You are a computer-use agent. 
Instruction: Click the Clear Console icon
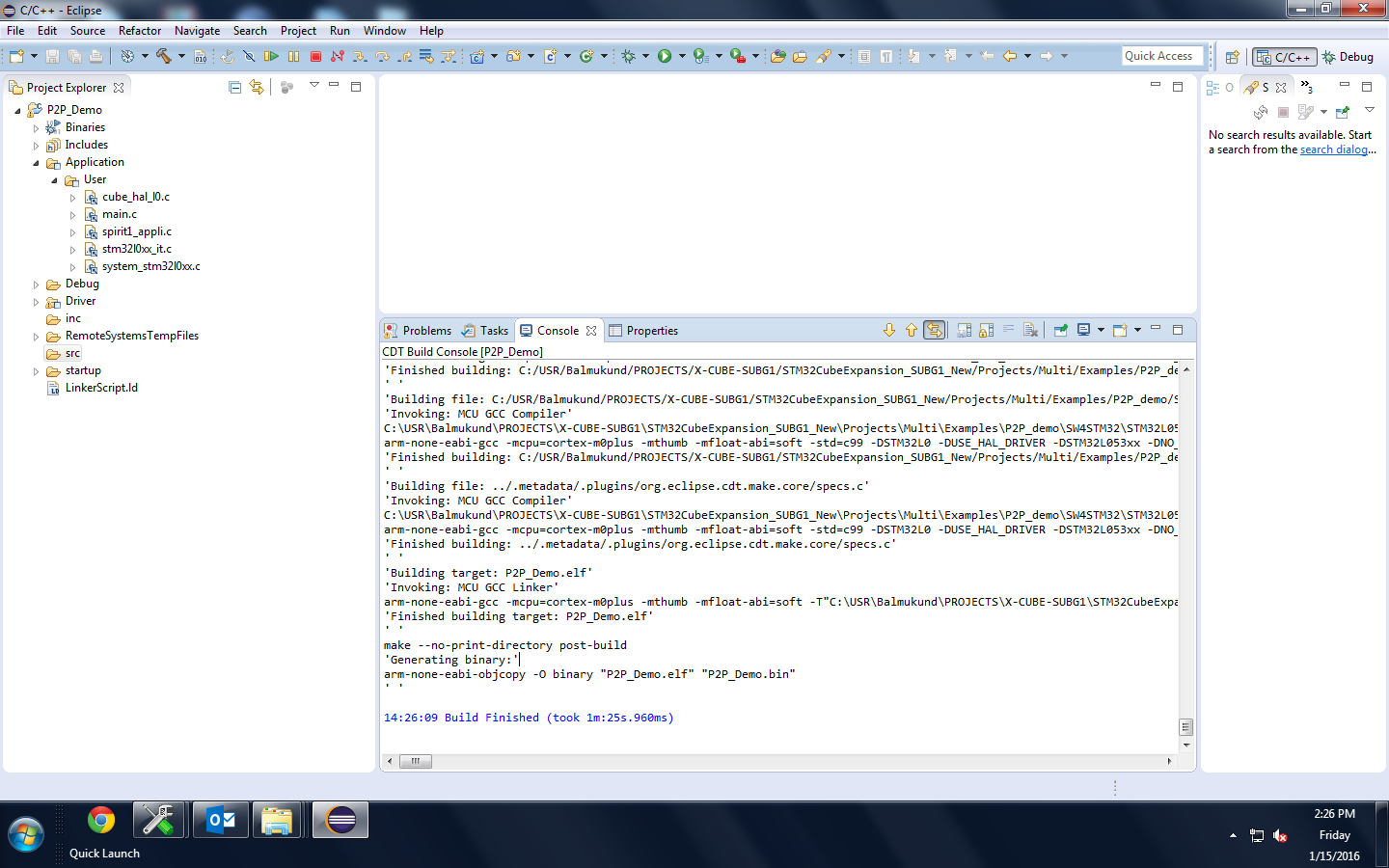pos(1030,331)
